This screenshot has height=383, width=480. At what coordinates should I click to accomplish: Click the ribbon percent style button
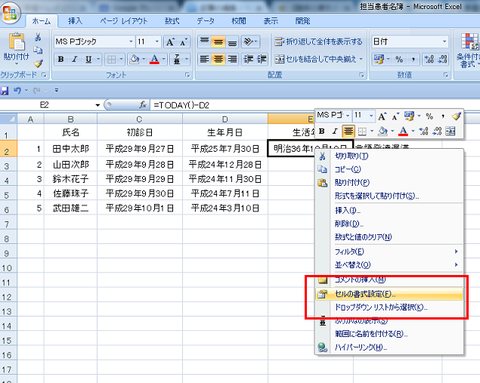tap(399, 59)
